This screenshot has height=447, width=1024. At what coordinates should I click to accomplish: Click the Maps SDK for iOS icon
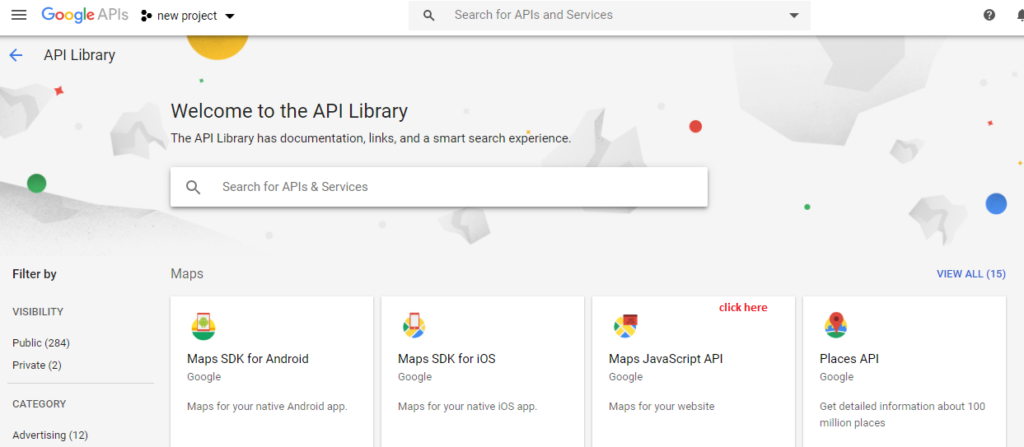(414, 325)
